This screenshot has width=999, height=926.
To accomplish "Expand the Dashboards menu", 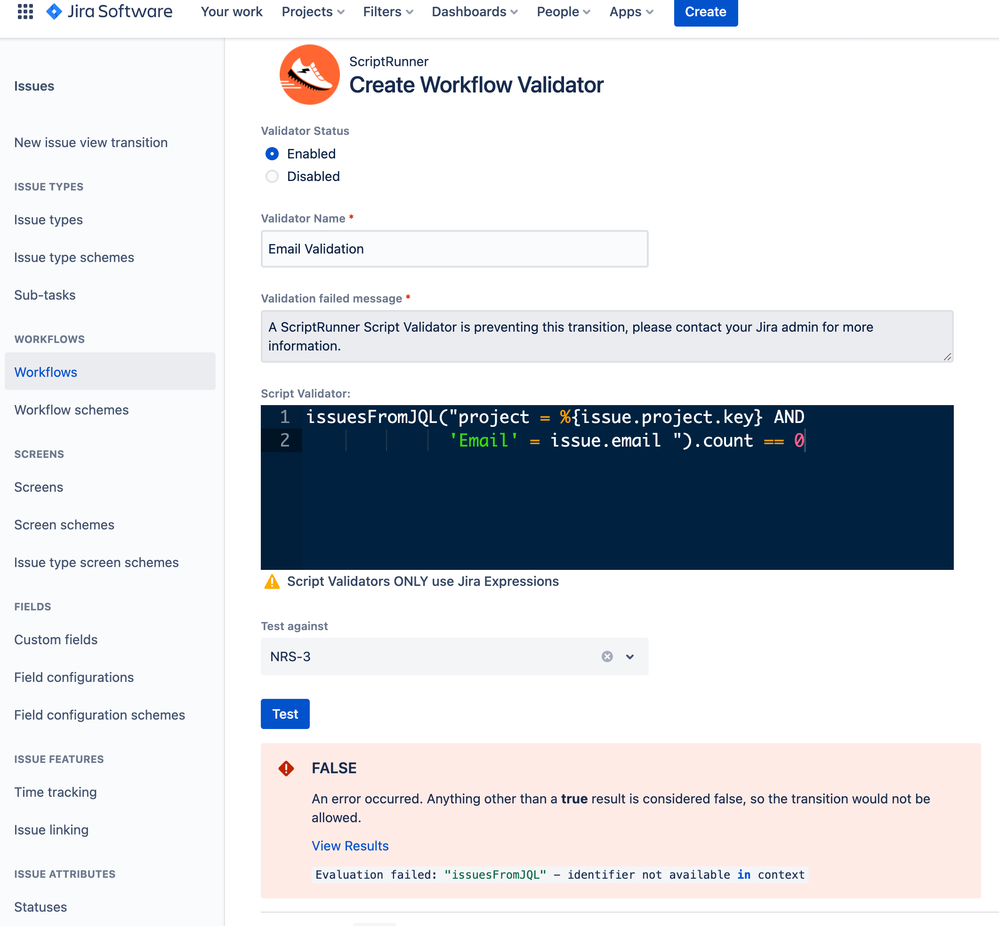I will click(x=475, y=11).
